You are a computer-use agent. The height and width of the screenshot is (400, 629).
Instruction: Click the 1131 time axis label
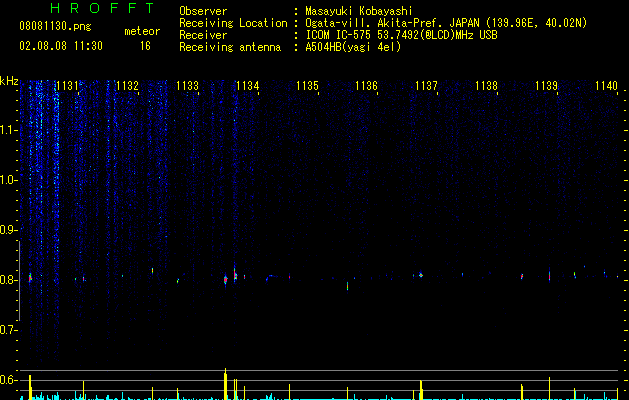(x=67, y=86)
